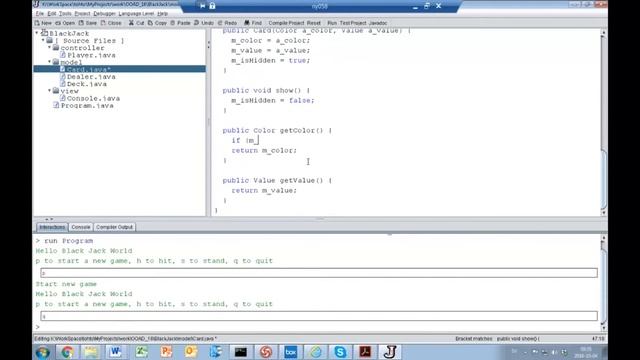Image resolution: width=640 pixels, height=360 pixels.
Task: Open Find with the binoculars button
Action: pos(253,23)
